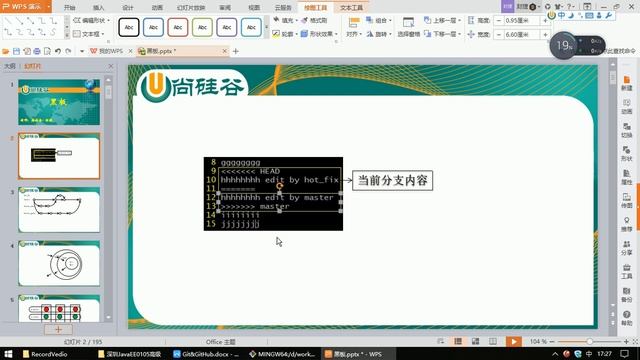
Task: Open the 开始 ribbon tab
Action: coord(70,7)
